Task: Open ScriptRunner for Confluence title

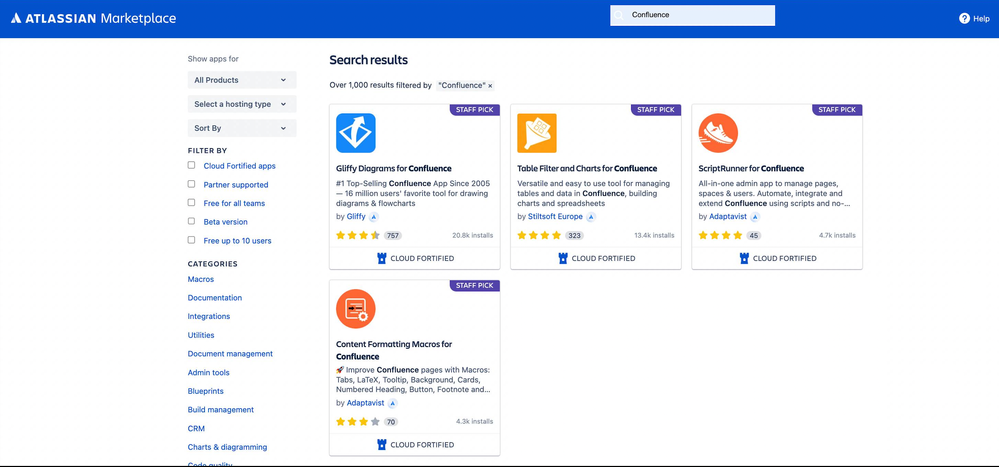Action: [751, 169]
